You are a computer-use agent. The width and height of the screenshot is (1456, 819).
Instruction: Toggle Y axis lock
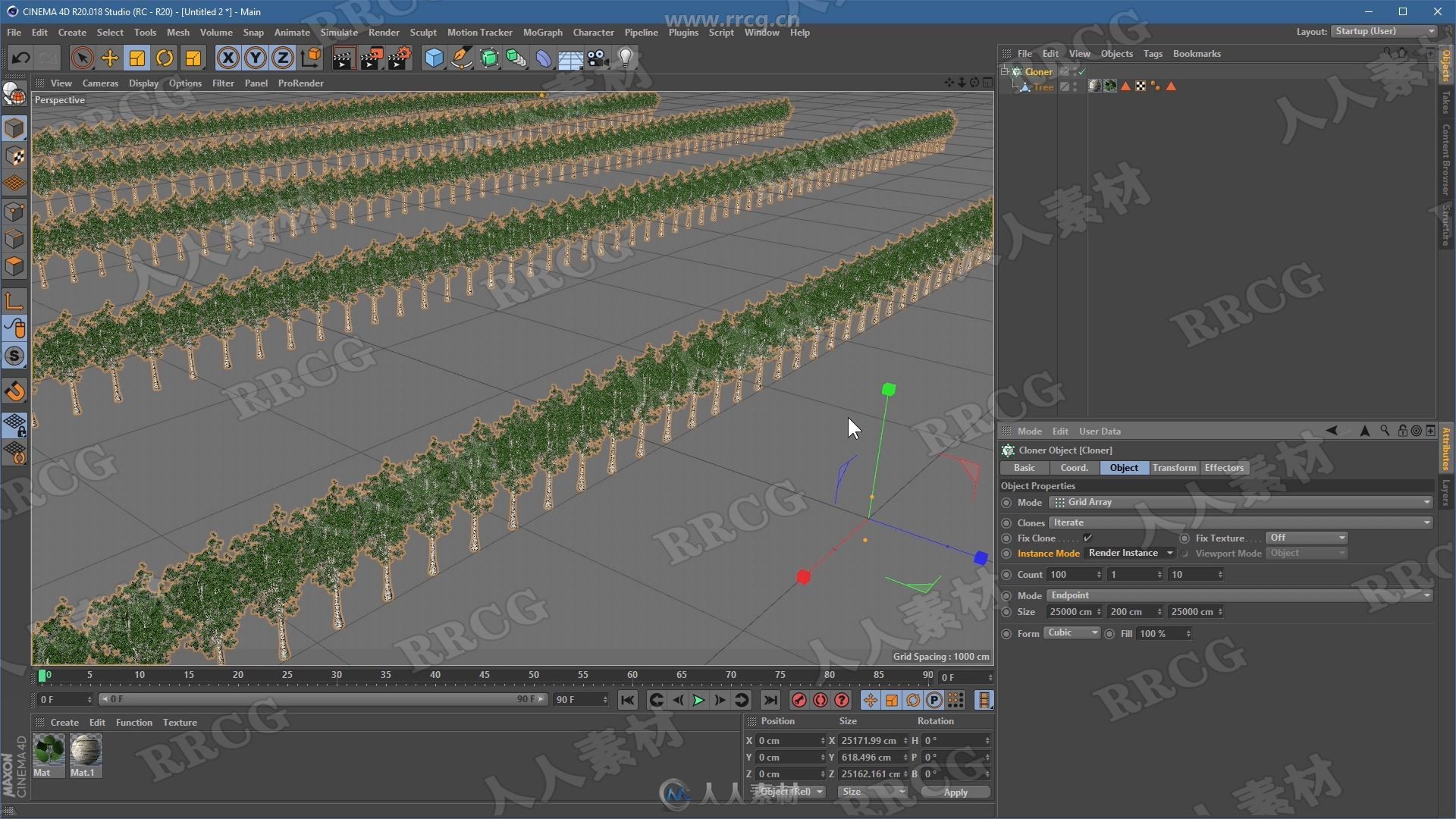coord(256,58)
